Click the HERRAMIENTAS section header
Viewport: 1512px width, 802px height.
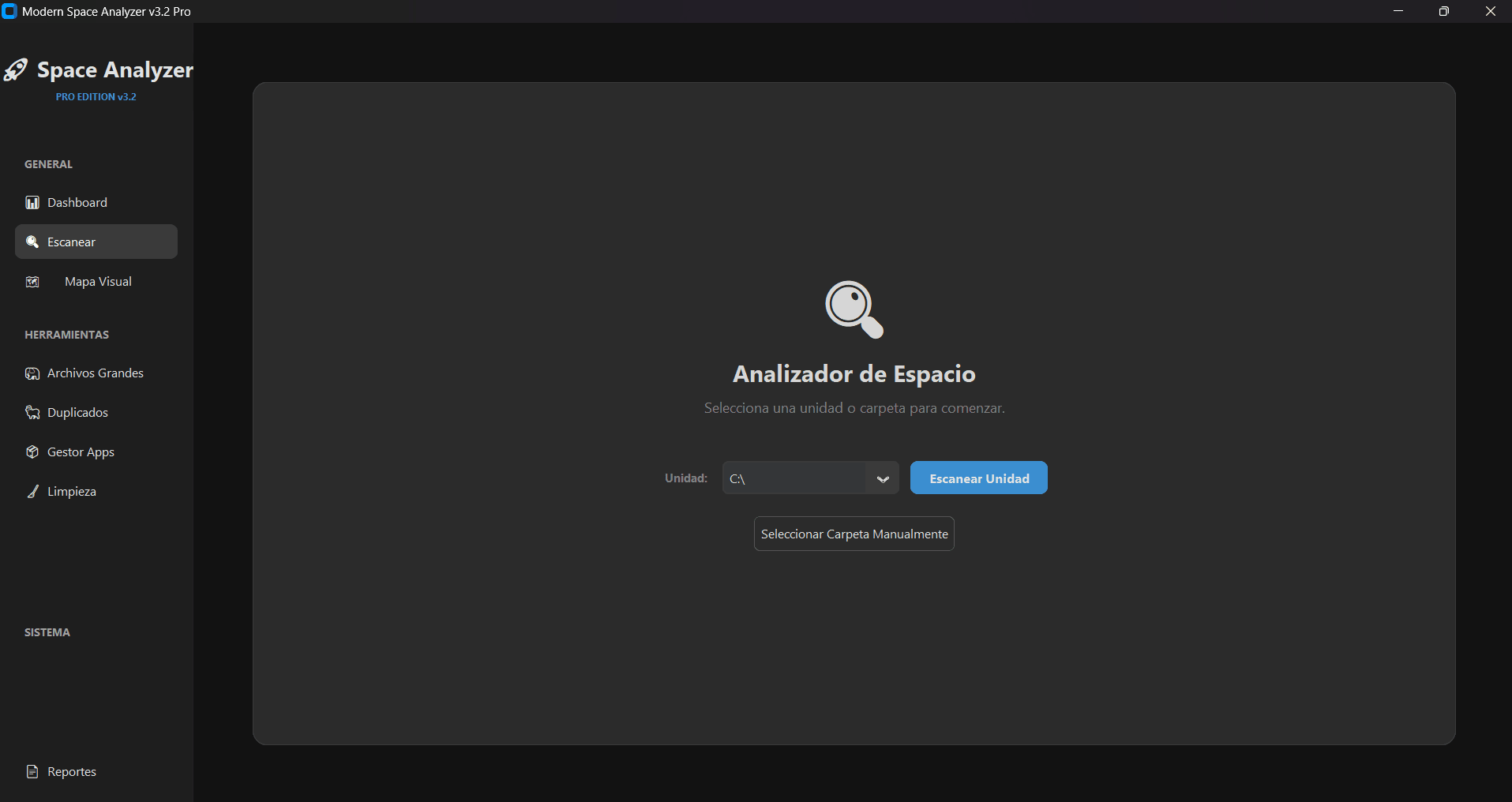(67, 335)
